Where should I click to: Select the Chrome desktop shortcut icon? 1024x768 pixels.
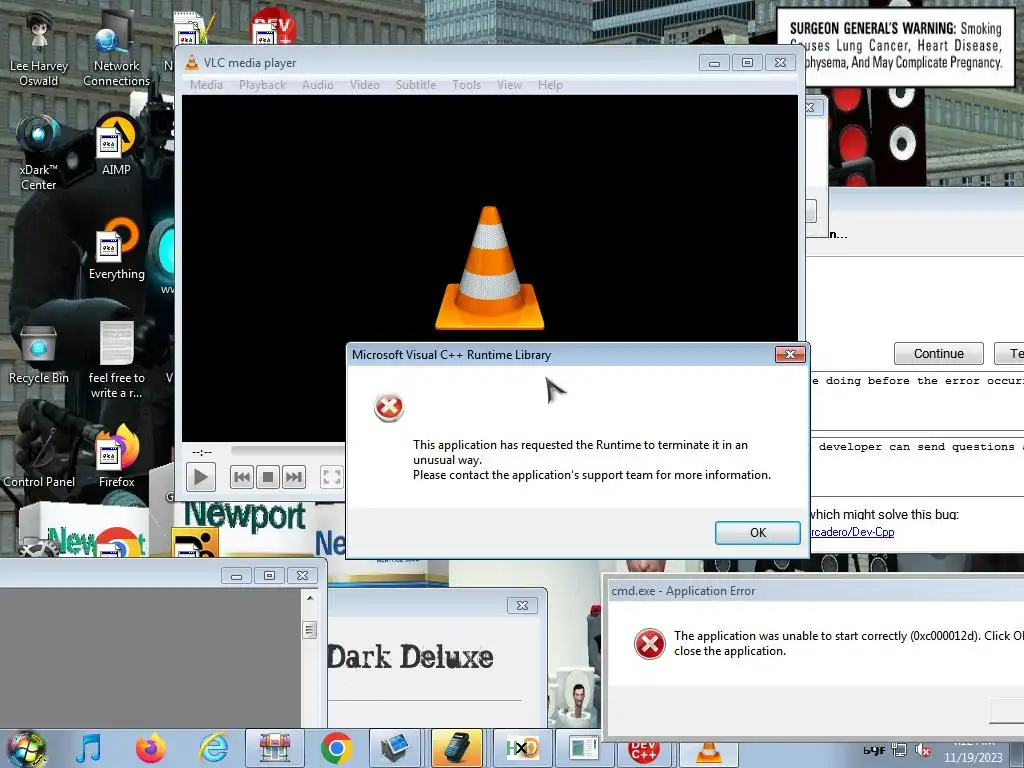point(118,542)
